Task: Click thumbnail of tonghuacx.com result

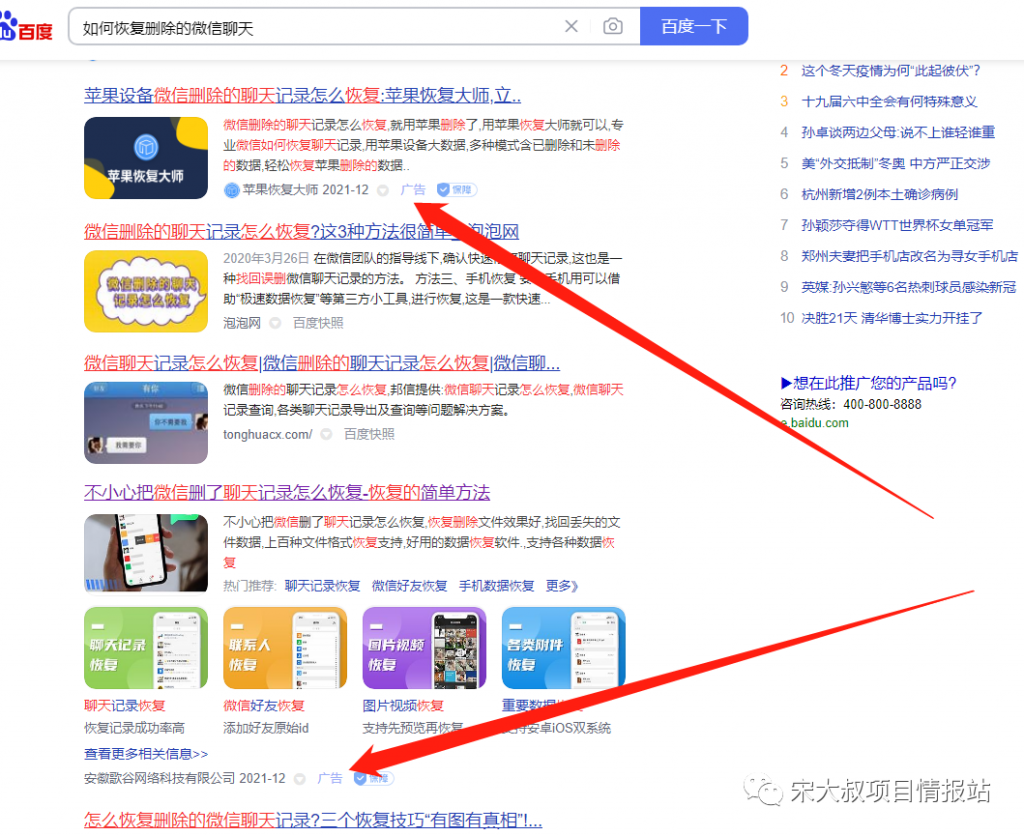Action: (x=146, y=423)
